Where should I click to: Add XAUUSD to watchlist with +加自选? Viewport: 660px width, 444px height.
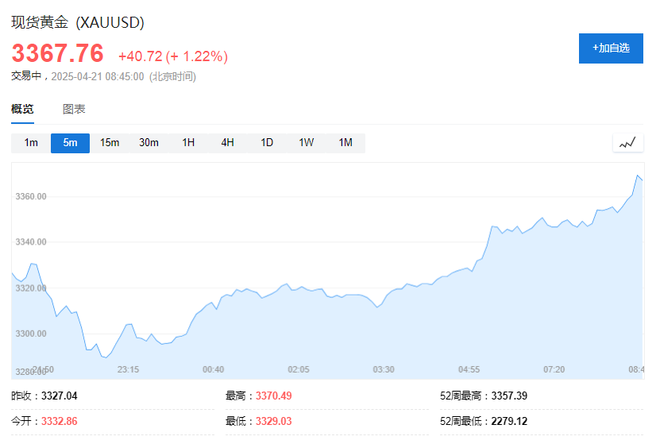pyautogui.click(x=611, y=48)
